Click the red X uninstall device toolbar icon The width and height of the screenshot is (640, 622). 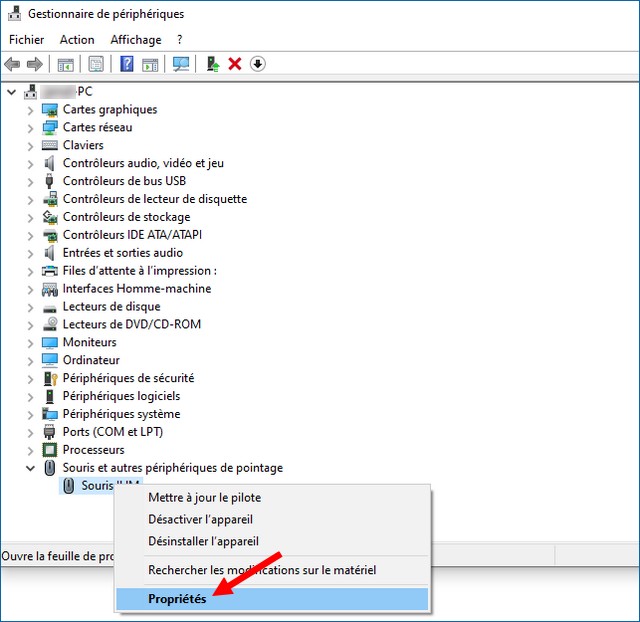(235, 64)
